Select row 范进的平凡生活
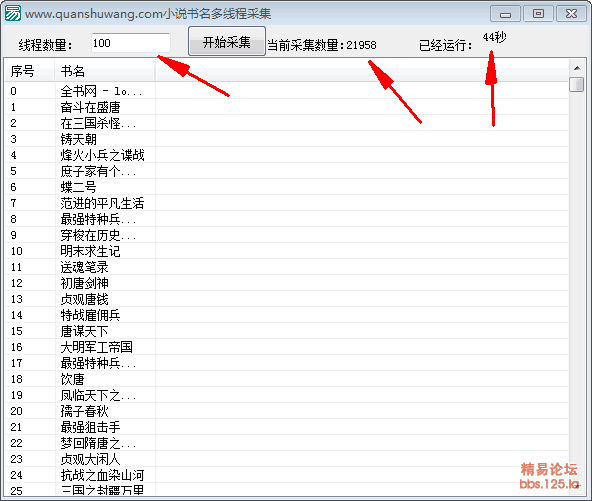 tap(287, 203)
